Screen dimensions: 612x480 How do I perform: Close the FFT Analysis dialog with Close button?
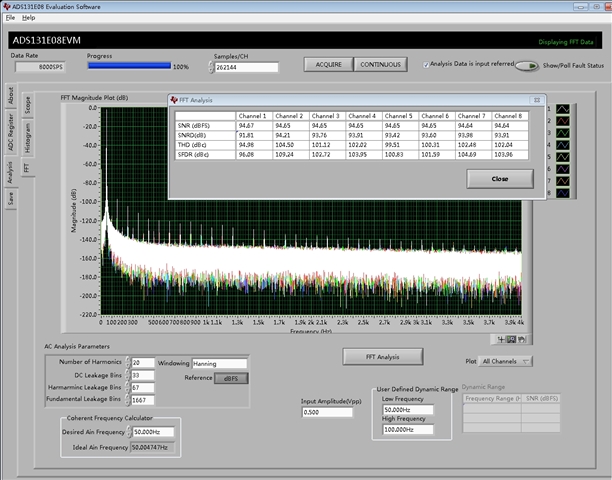[500, 179]
